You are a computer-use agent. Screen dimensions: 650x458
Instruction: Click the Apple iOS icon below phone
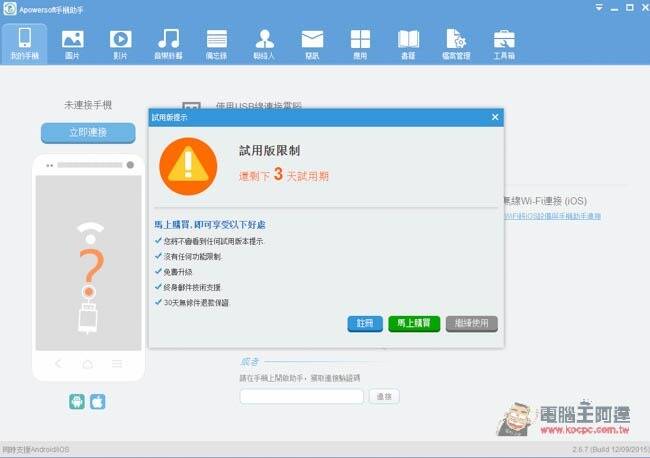click(98, 402)
